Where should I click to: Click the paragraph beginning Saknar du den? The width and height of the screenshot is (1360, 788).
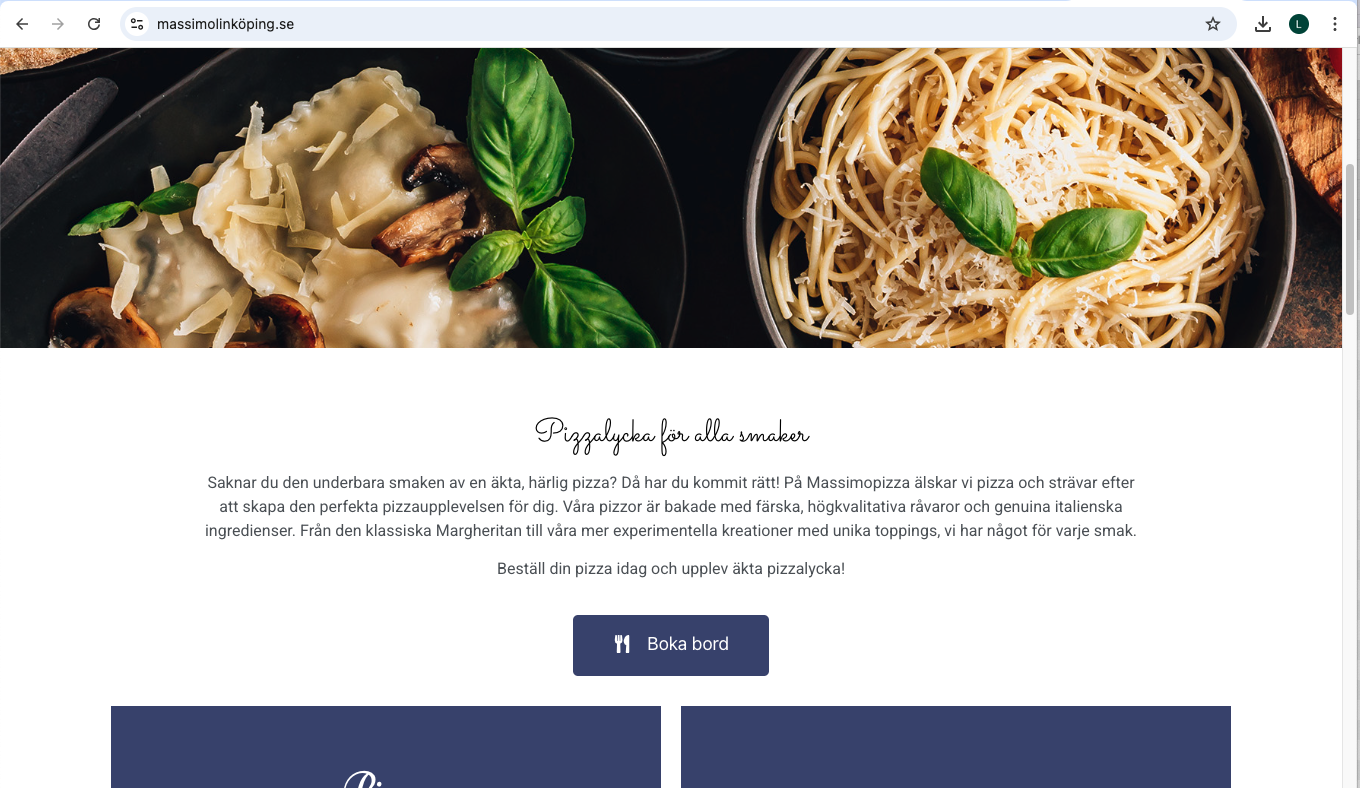(x=671, y=507)
